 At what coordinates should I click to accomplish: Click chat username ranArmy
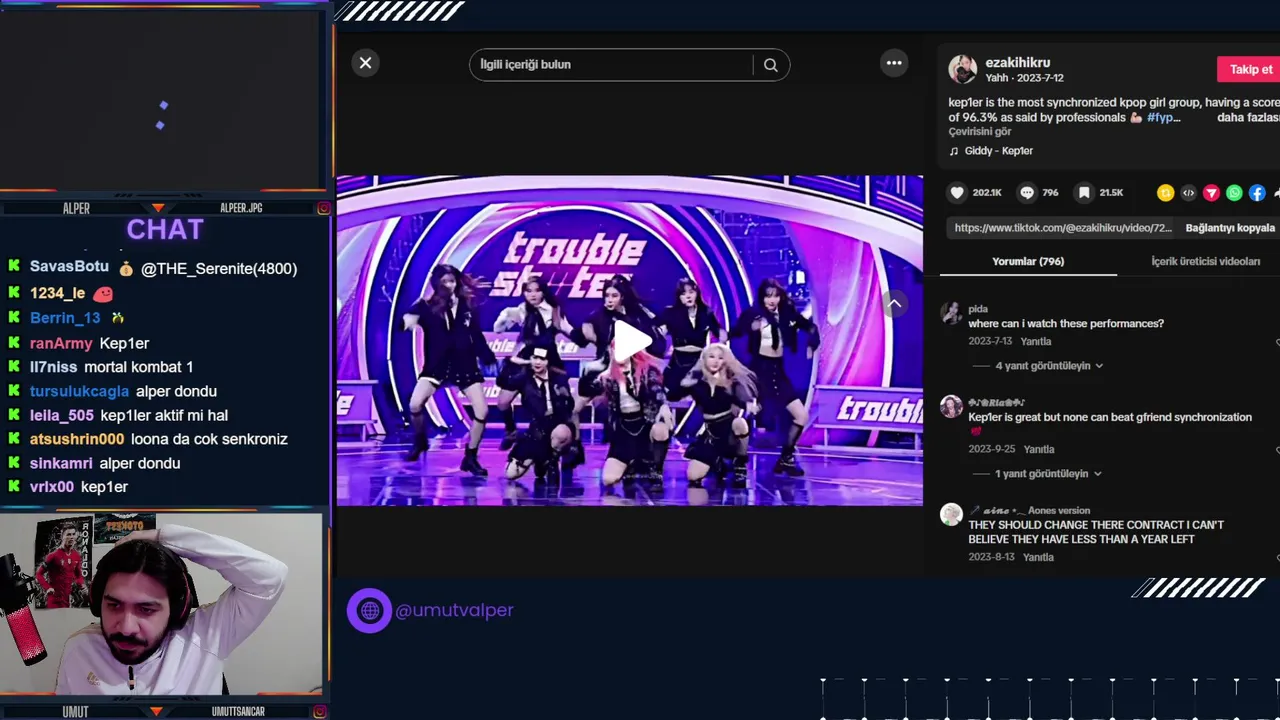point(61,343)
